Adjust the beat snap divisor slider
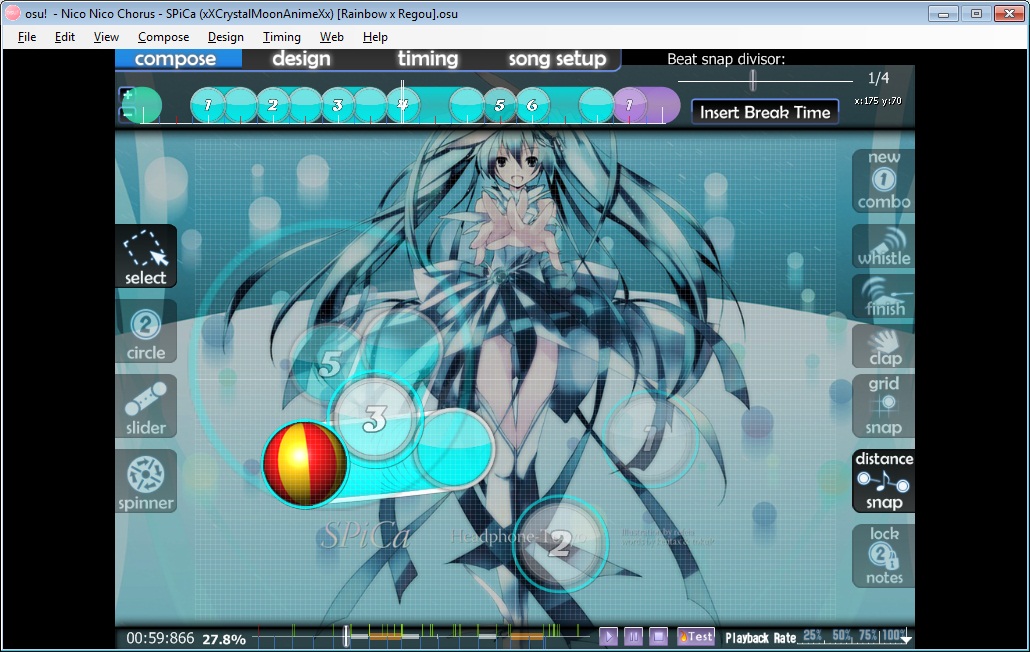Viewport: 1030px width, 652px height. pyautogui.click(x=753, y=80)
